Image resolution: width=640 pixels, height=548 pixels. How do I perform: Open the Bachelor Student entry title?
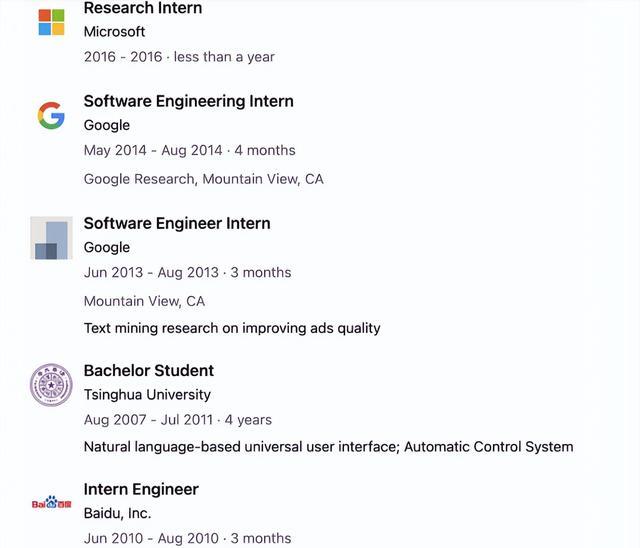click(149, 371)
